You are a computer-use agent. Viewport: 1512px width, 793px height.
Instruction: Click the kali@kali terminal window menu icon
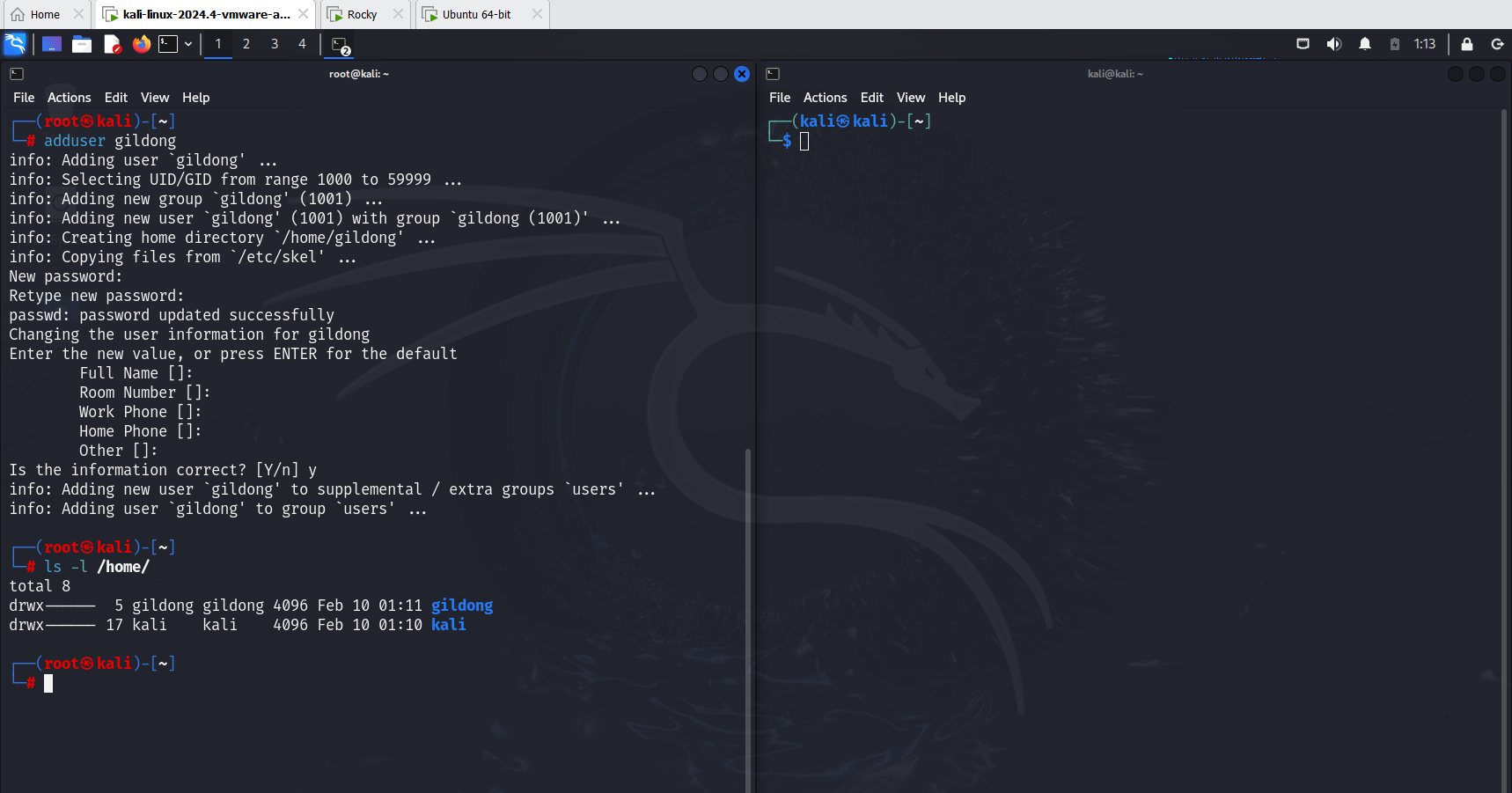coord(773,74)
